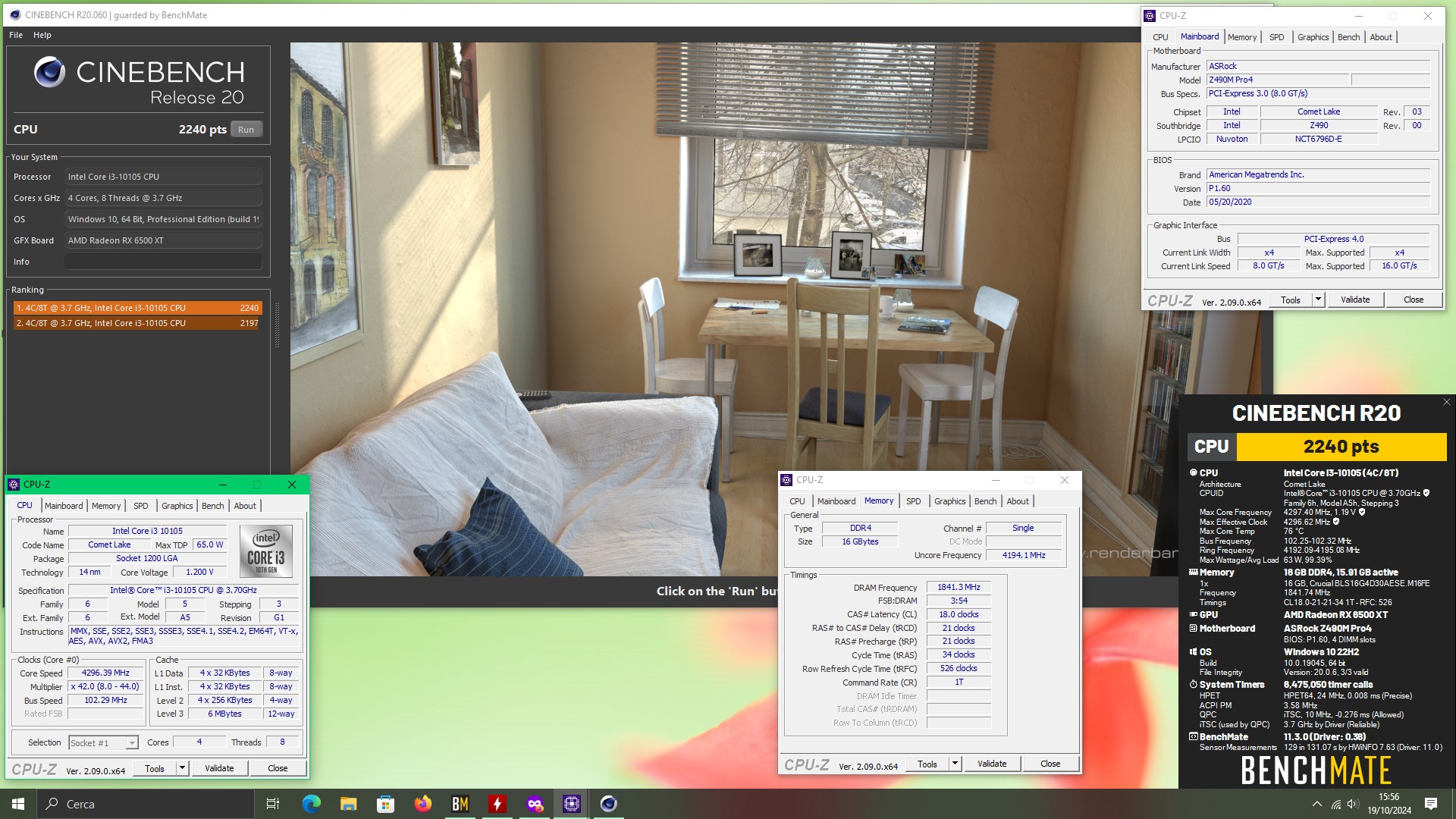Click the Cinebench logo sphere in the left panel
Image resolution: width=1456 pixels, height=819 pixels.
[x=50, y=72]
